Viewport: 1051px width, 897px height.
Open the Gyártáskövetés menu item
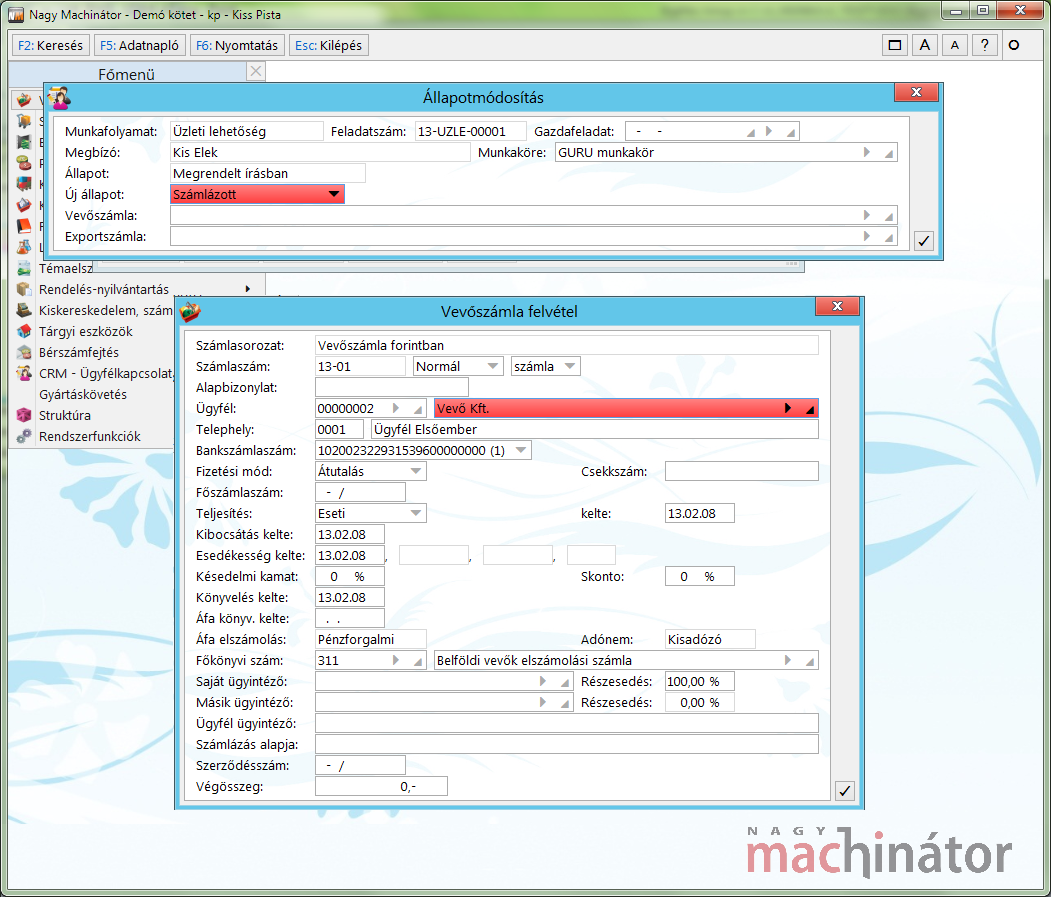click(82, 394)
